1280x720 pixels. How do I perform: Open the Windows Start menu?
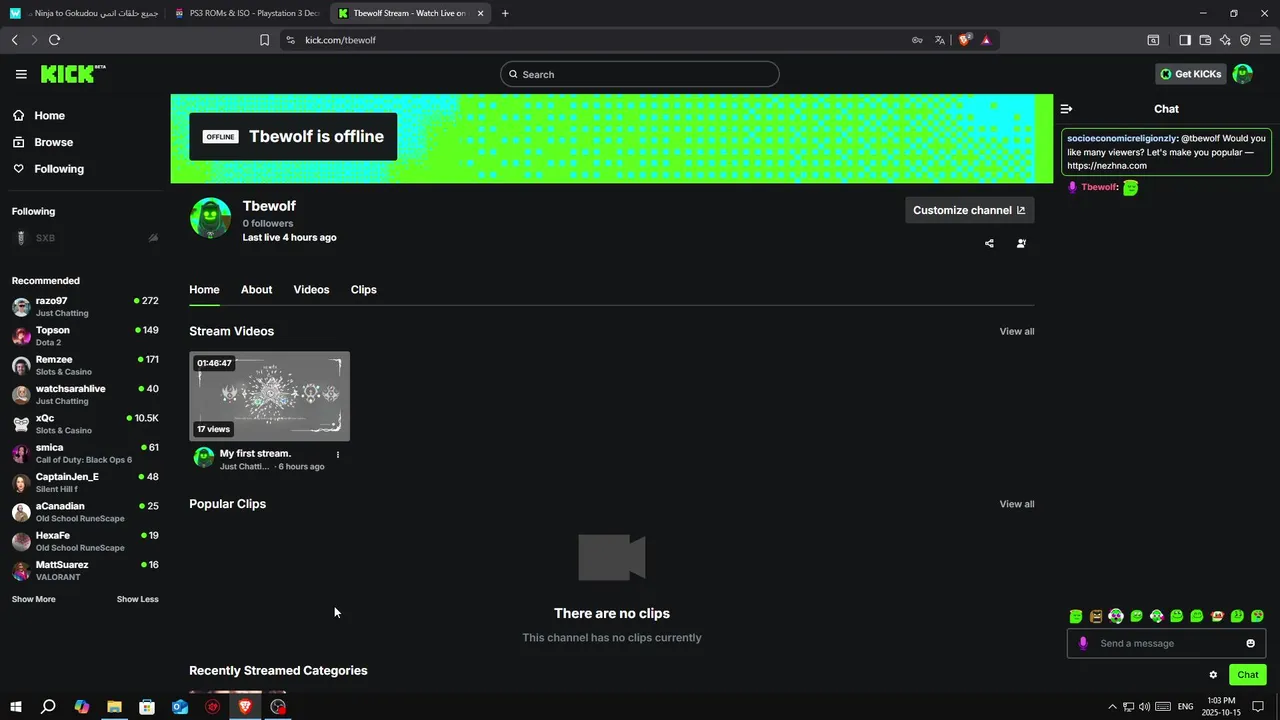(15, 707)
